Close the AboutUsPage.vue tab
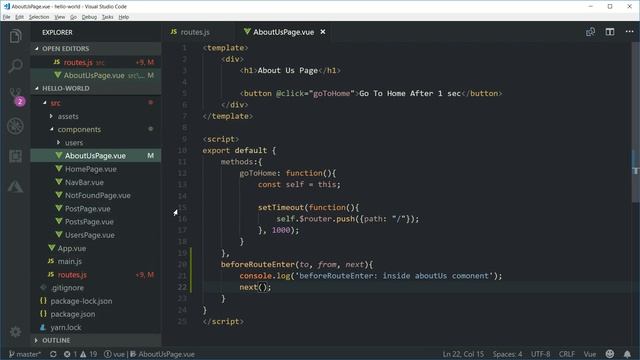The height and width of the screenshot is (360, 640). pos(323,32)
